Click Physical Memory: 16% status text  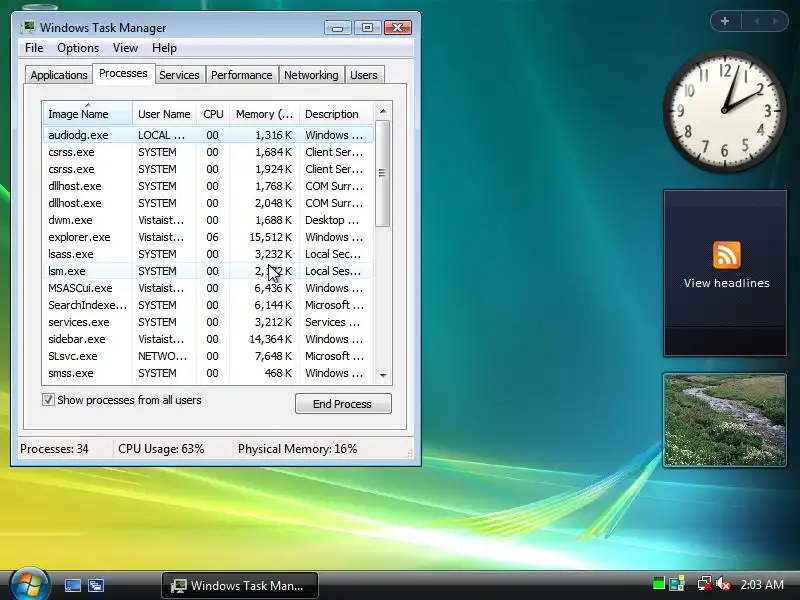[x=297, y=449]
